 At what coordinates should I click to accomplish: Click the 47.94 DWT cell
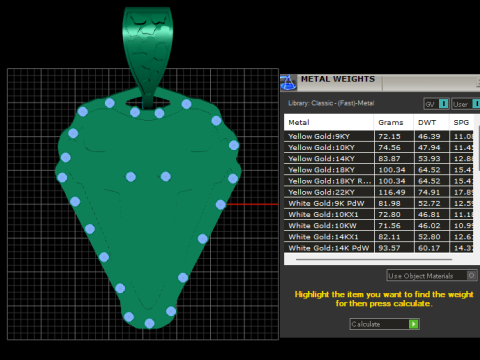point(431,147)
